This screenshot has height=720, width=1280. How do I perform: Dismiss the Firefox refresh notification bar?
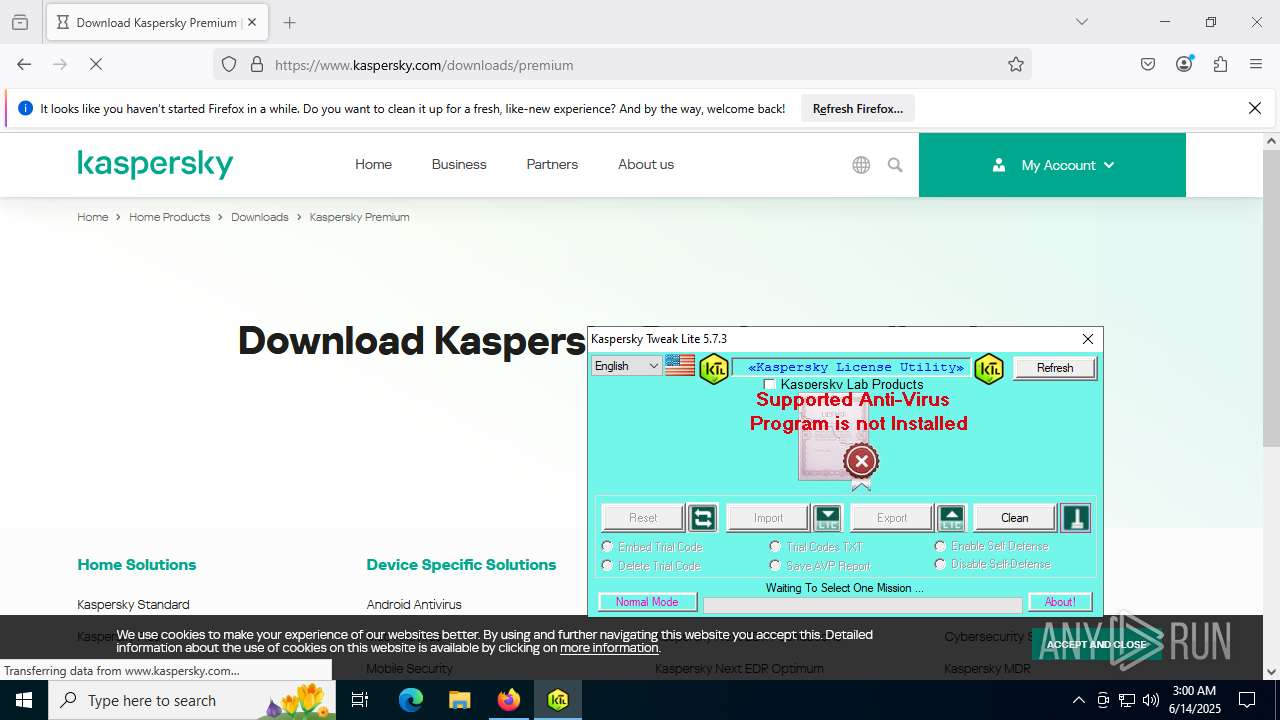click(1255, 108)
